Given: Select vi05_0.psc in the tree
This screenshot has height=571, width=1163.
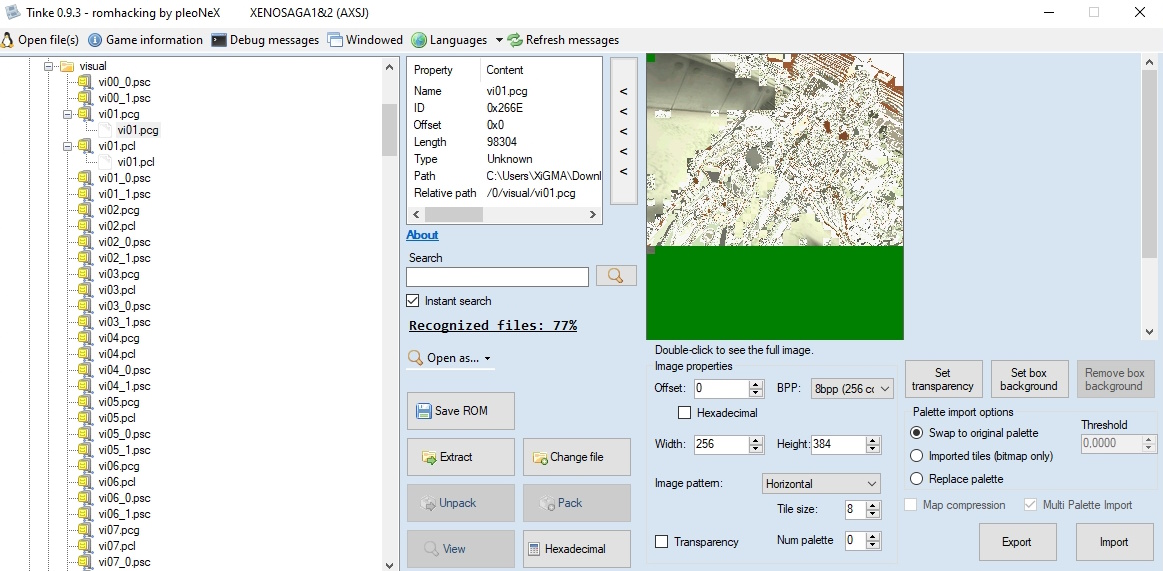Looking at the screenshot, I should coord(124,434).
